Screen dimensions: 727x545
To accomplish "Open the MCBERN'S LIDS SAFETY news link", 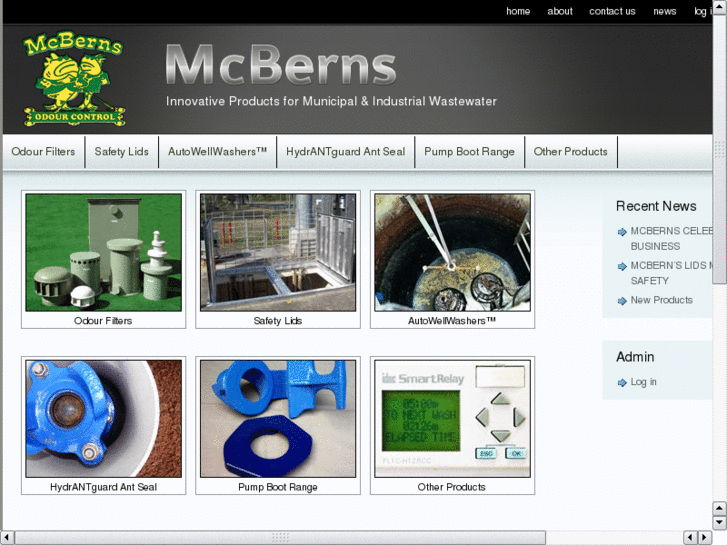I will (x=671, y=273).
